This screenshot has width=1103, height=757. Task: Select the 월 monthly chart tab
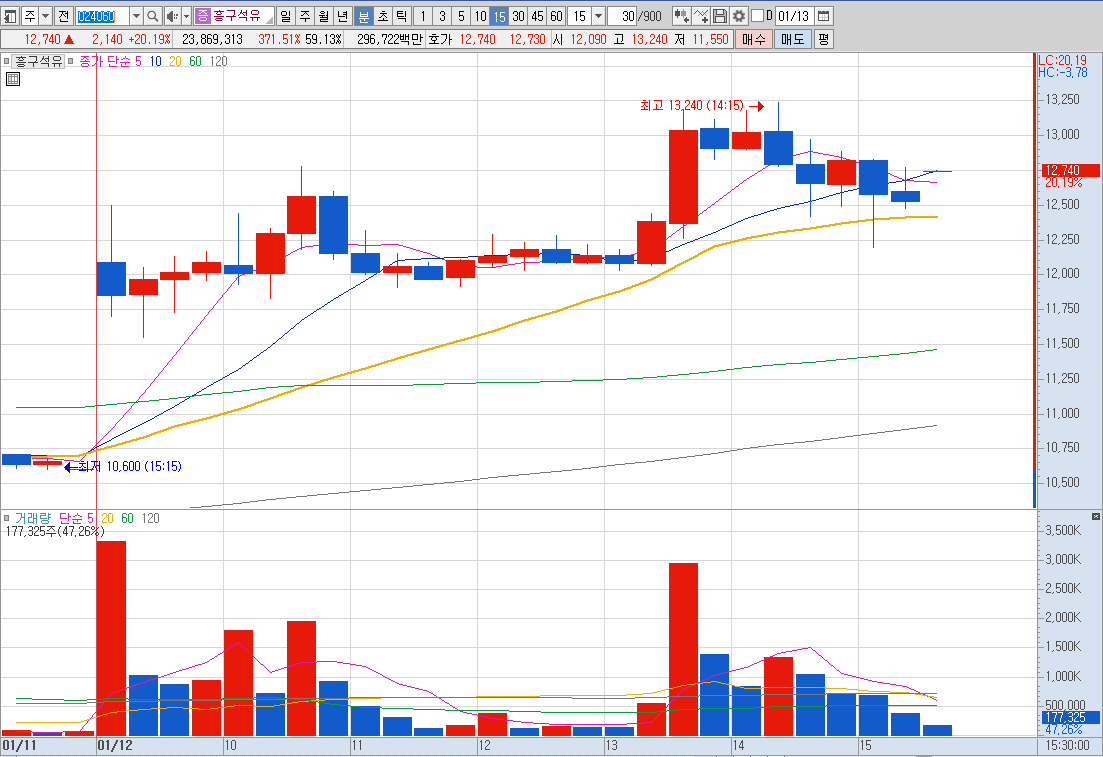[x=324, y=15]
